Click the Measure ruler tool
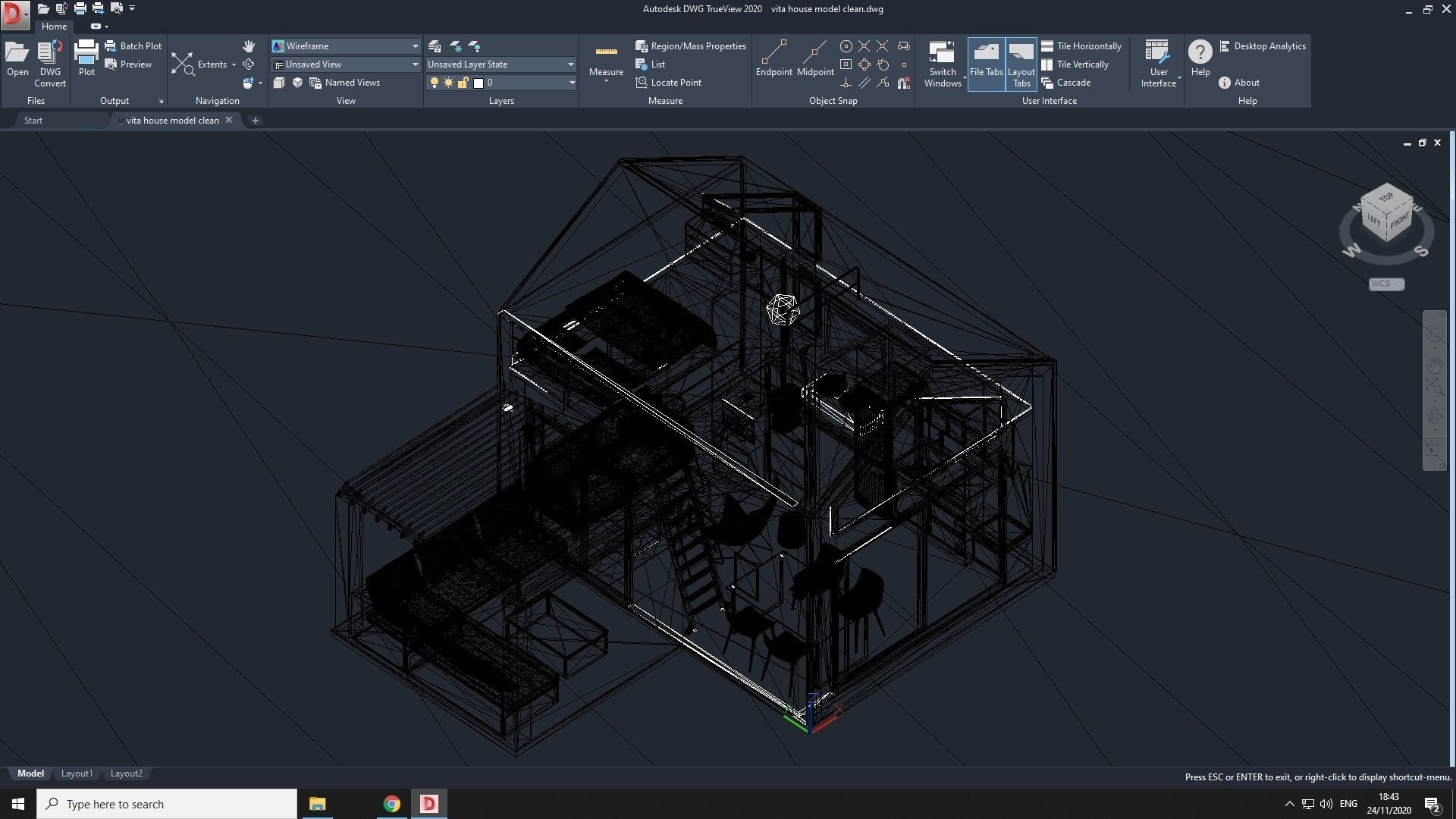Image resolution: width=1456 pixels, height=819 pixels. [606, 62]
